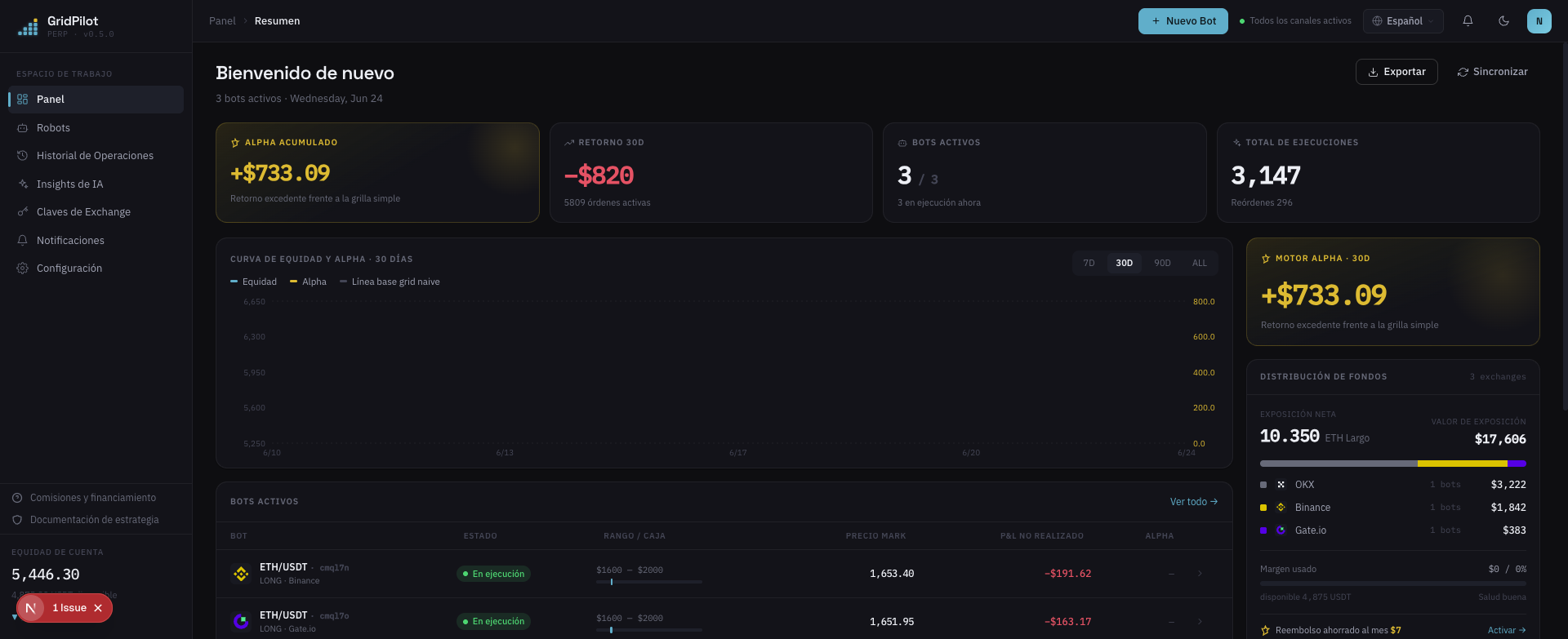Screen dimensions: 1568x639
Task: Open the N user avatar menu
Action: pos(1539,21)
